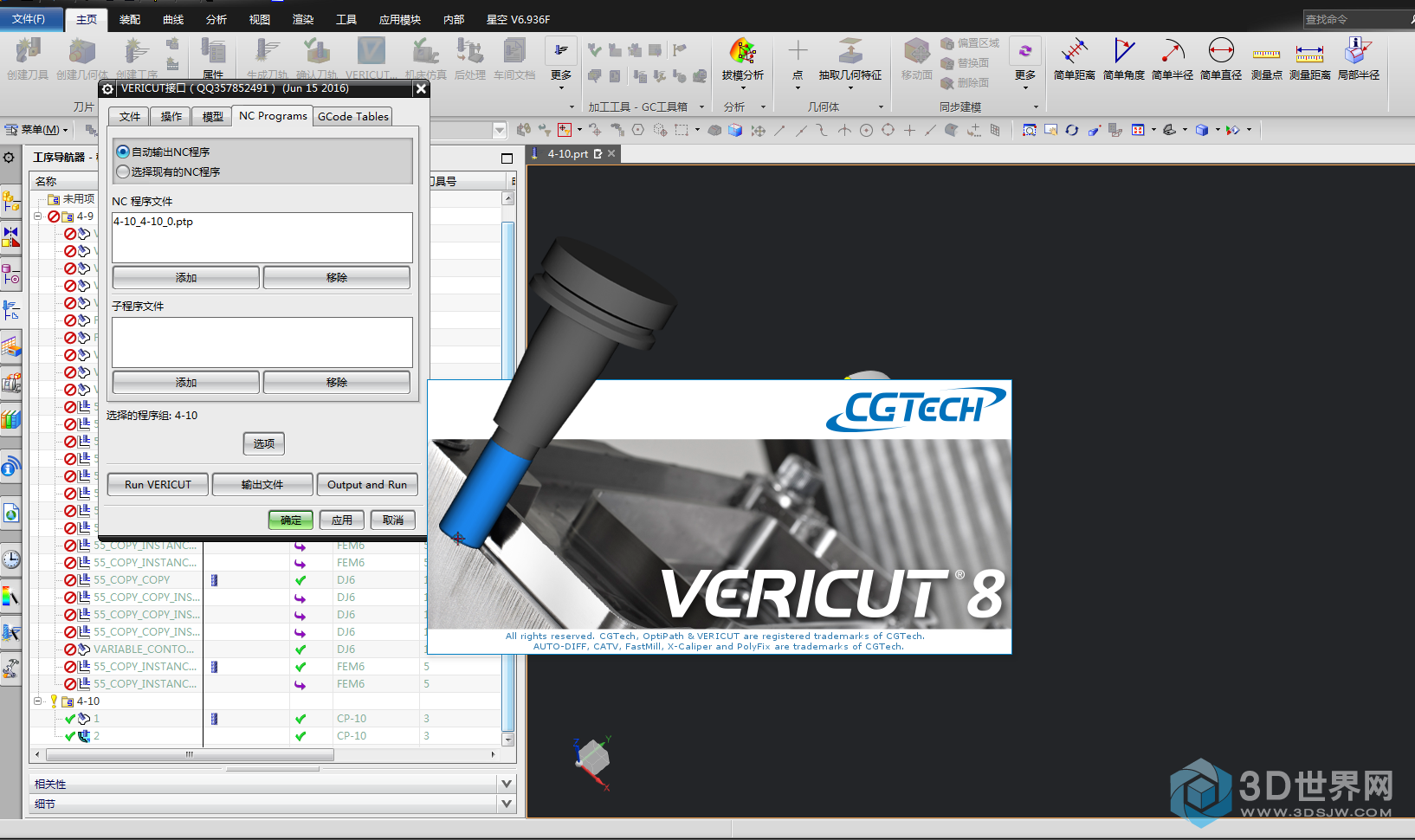
Task: Switch to the 曲线 ribbon tab
Action: coord(173,19)
